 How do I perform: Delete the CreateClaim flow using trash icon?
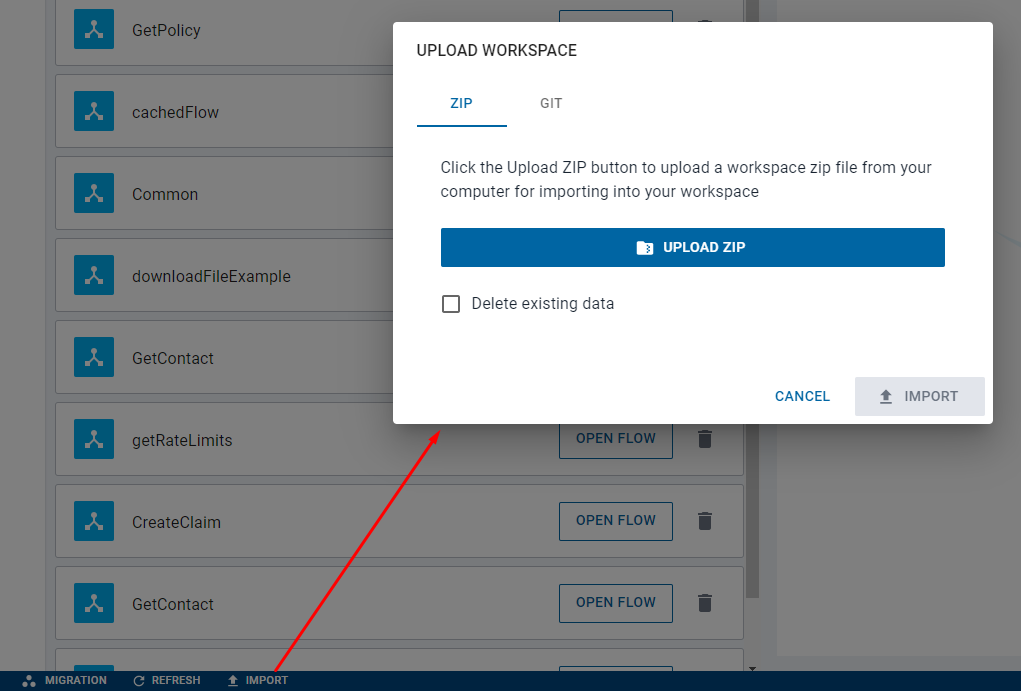[705, 521]
